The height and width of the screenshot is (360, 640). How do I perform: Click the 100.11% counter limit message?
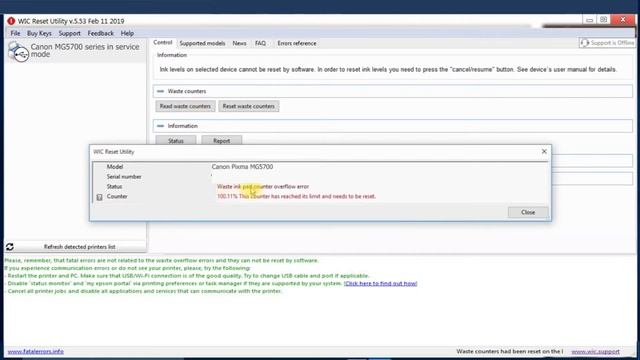click(296, 196)
